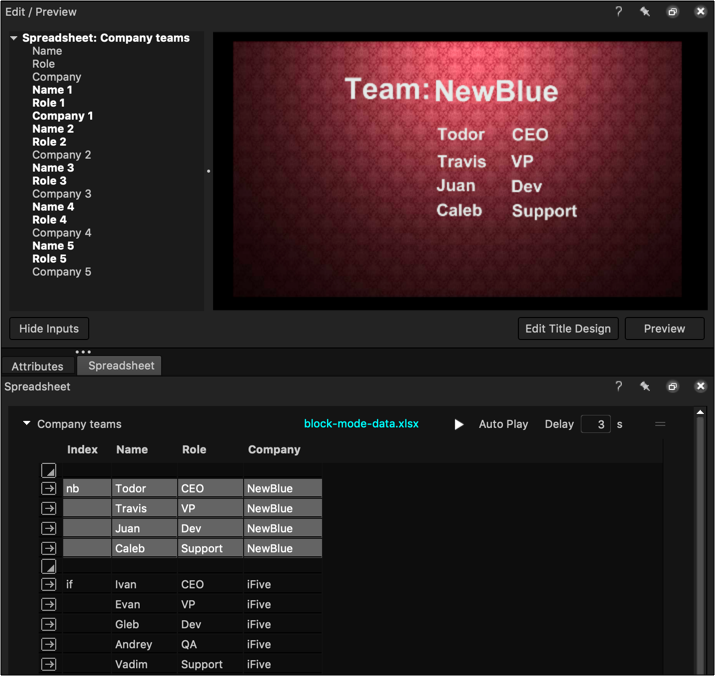Select Role 1 in the inputs tree

click(48, 103)
